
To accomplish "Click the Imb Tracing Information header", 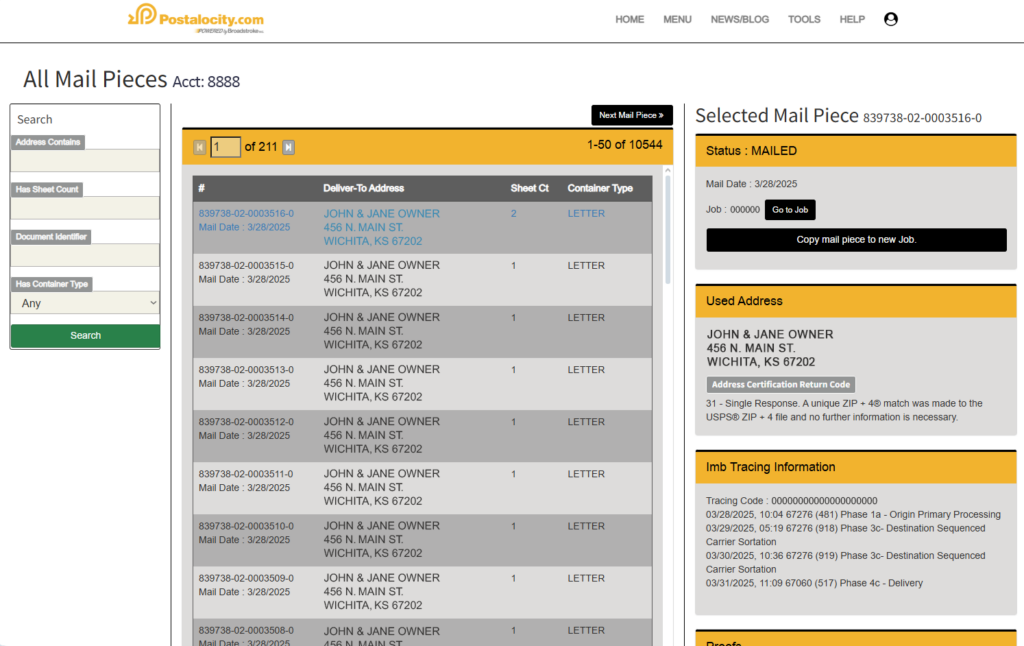I will pos(856,467).
